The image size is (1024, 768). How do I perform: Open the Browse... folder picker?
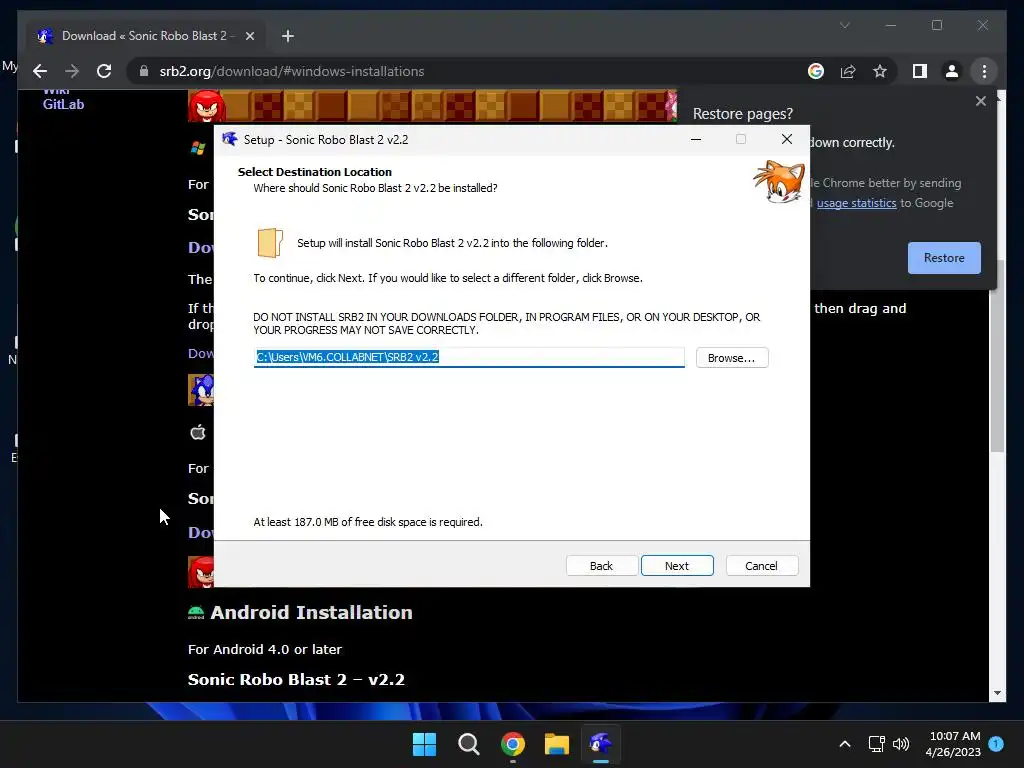731,358
